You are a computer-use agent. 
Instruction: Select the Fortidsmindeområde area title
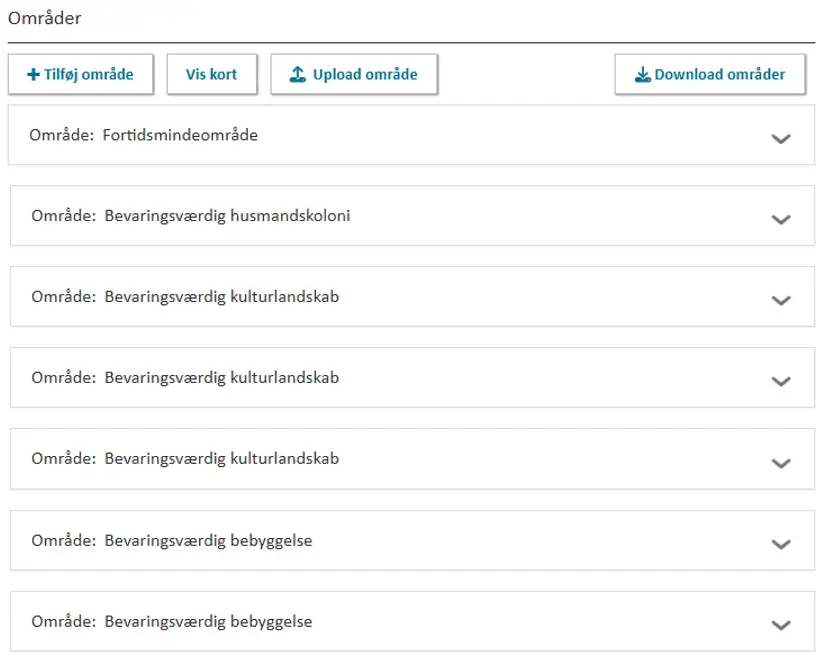pos(180,134)
